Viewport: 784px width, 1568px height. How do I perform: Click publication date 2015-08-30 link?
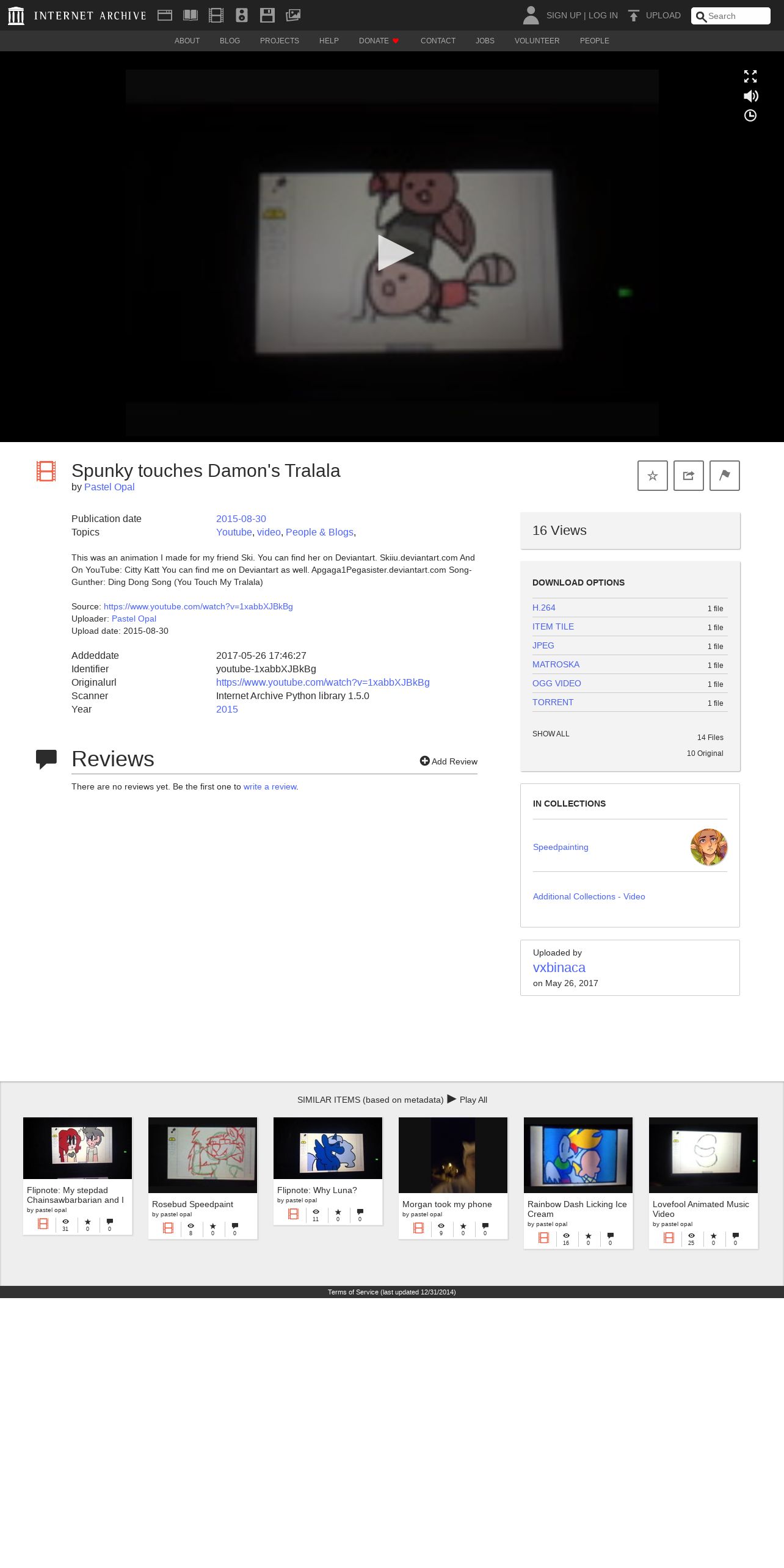(241, 518)
